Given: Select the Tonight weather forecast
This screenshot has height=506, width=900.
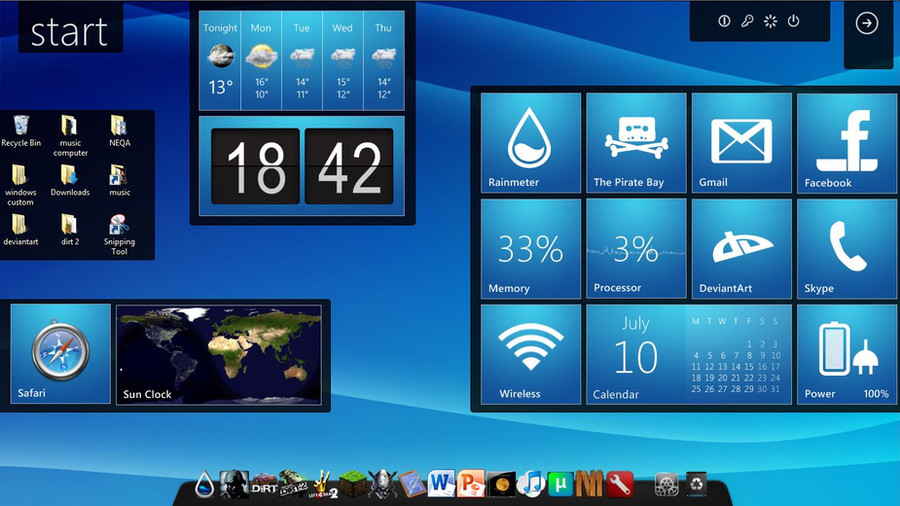Looking at the screenshot, I should pyautogui.click(x=220, y=60).
